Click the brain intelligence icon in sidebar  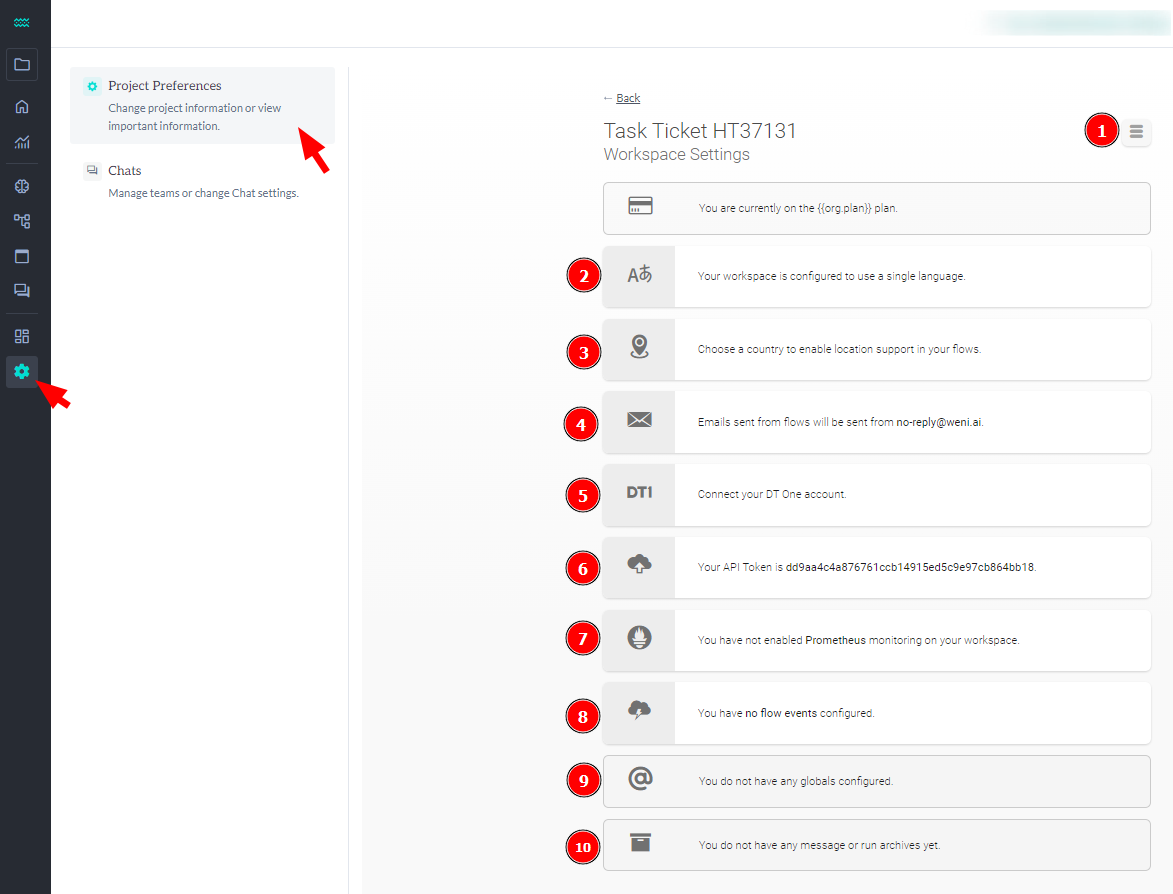22,186
